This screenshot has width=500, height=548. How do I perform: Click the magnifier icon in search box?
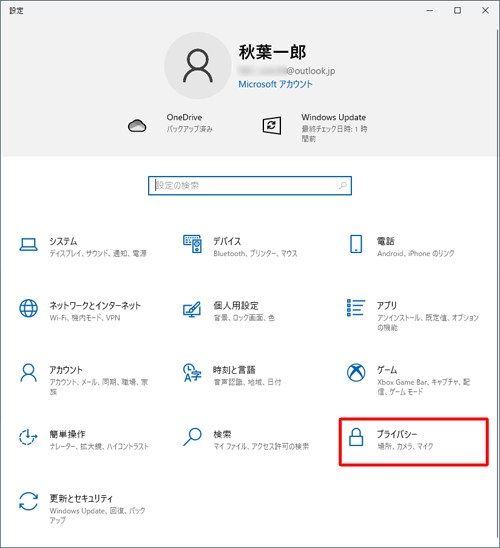[343, 185]
